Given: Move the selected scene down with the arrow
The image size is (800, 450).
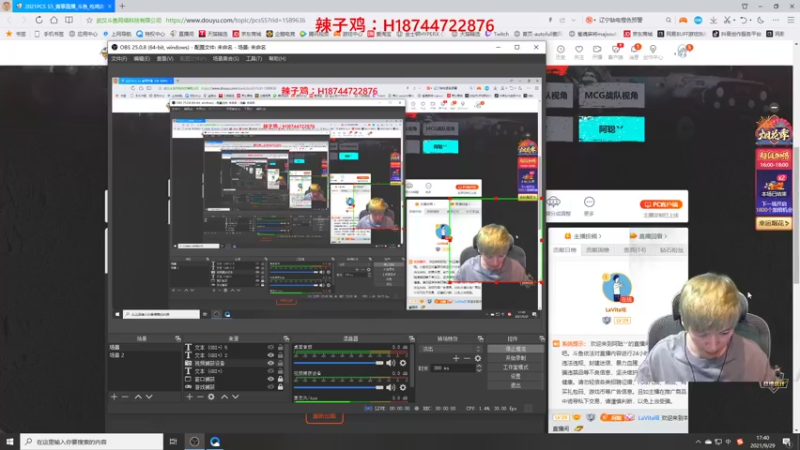Looking at the screenshot, I should [149, 396].
